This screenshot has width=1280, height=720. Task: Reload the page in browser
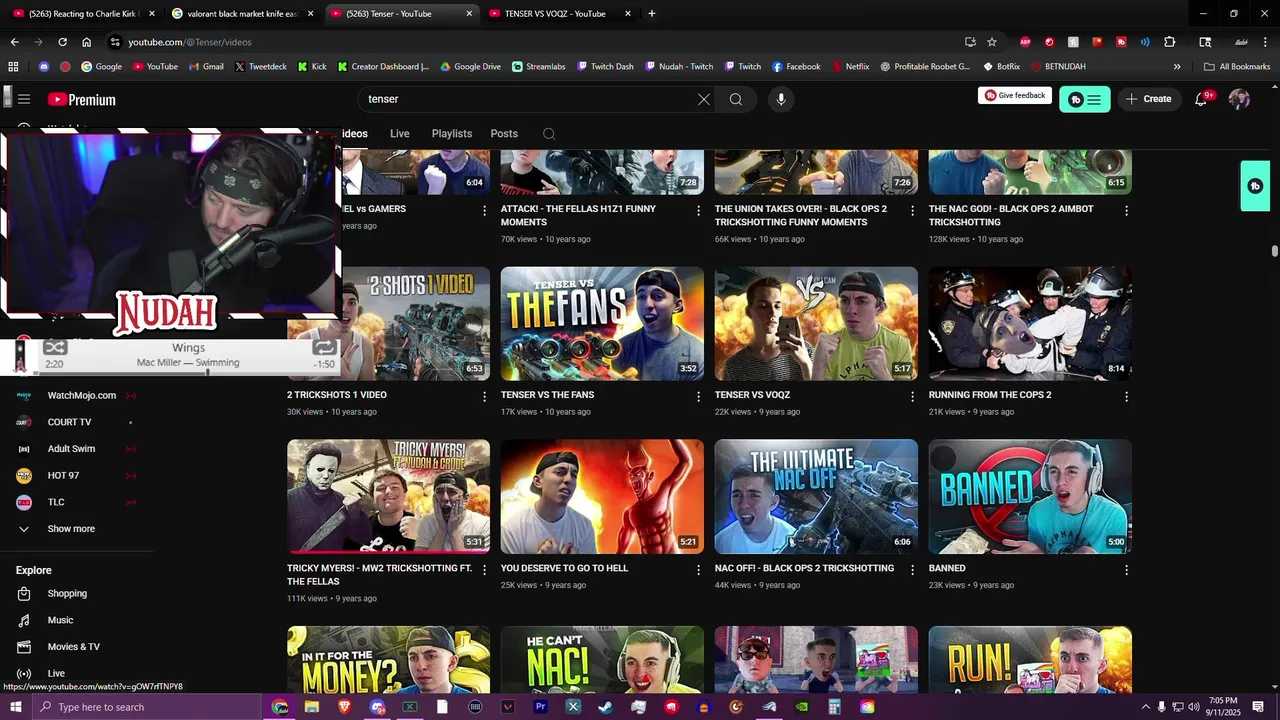pyautogui.click(x=62, y=42)
